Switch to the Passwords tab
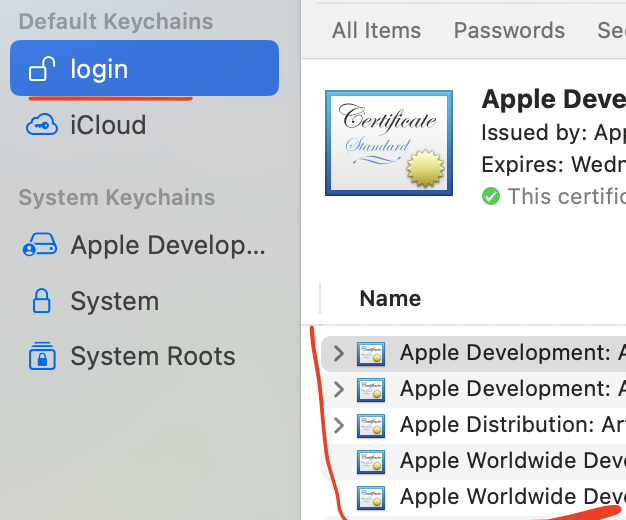This screenshot has width=626, height=520. pyautogui.click(x=509, y=31)
